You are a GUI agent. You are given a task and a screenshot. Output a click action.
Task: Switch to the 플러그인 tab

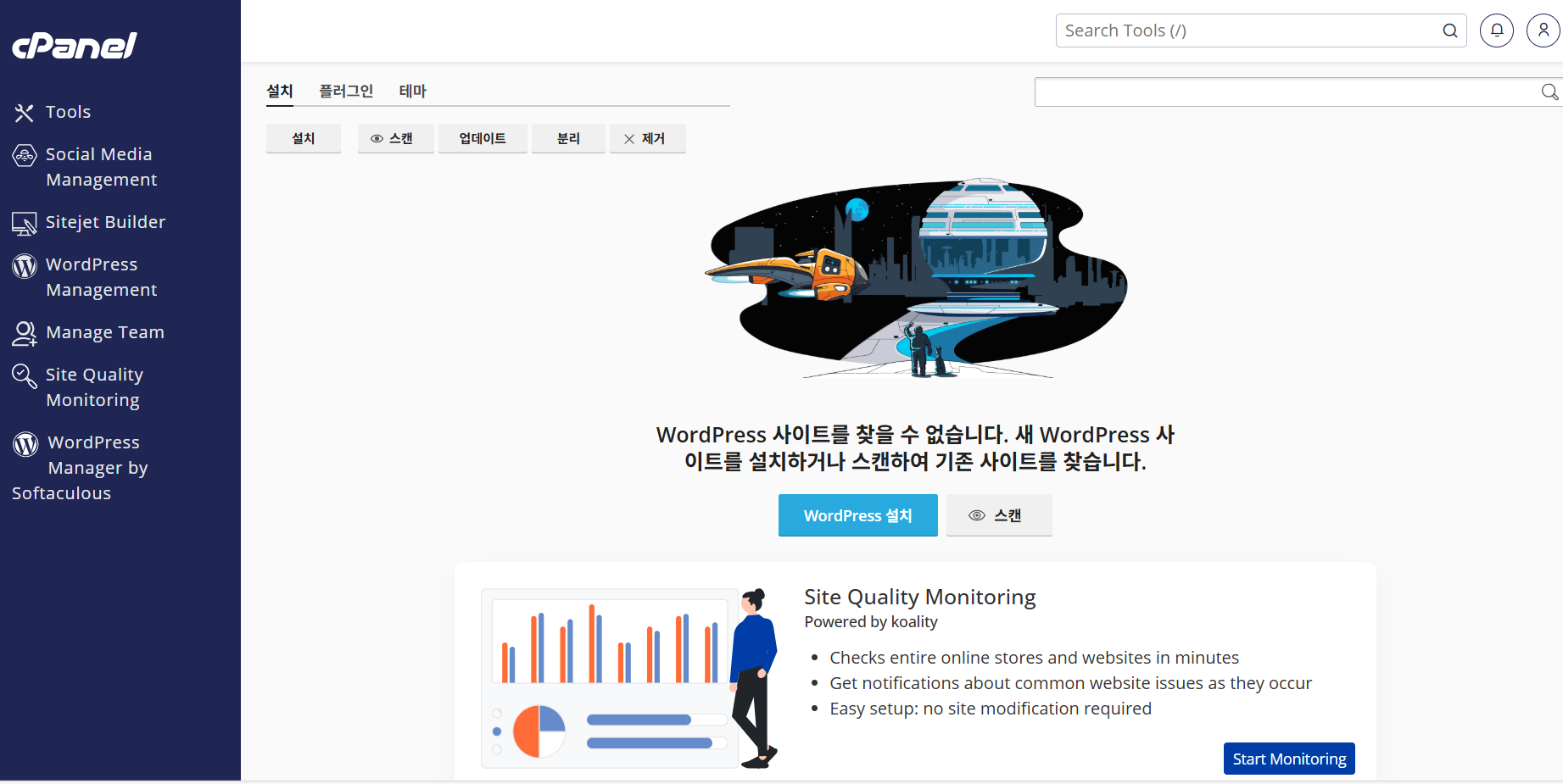(x=346, y=91)
